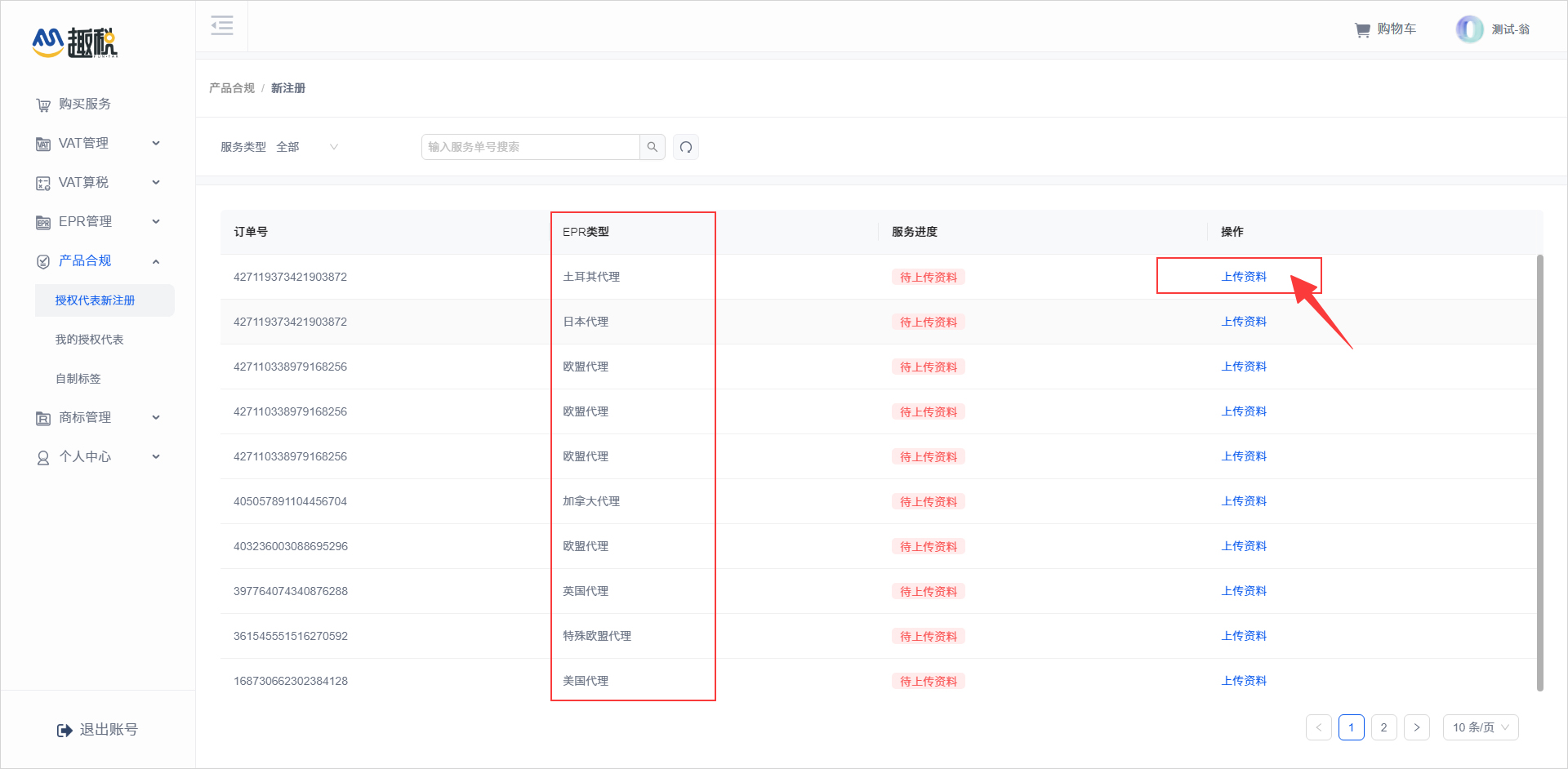Open the 10 条/页 page size dropdown
This screenshot has height=769, width=1568.
tap(1480, 727)
